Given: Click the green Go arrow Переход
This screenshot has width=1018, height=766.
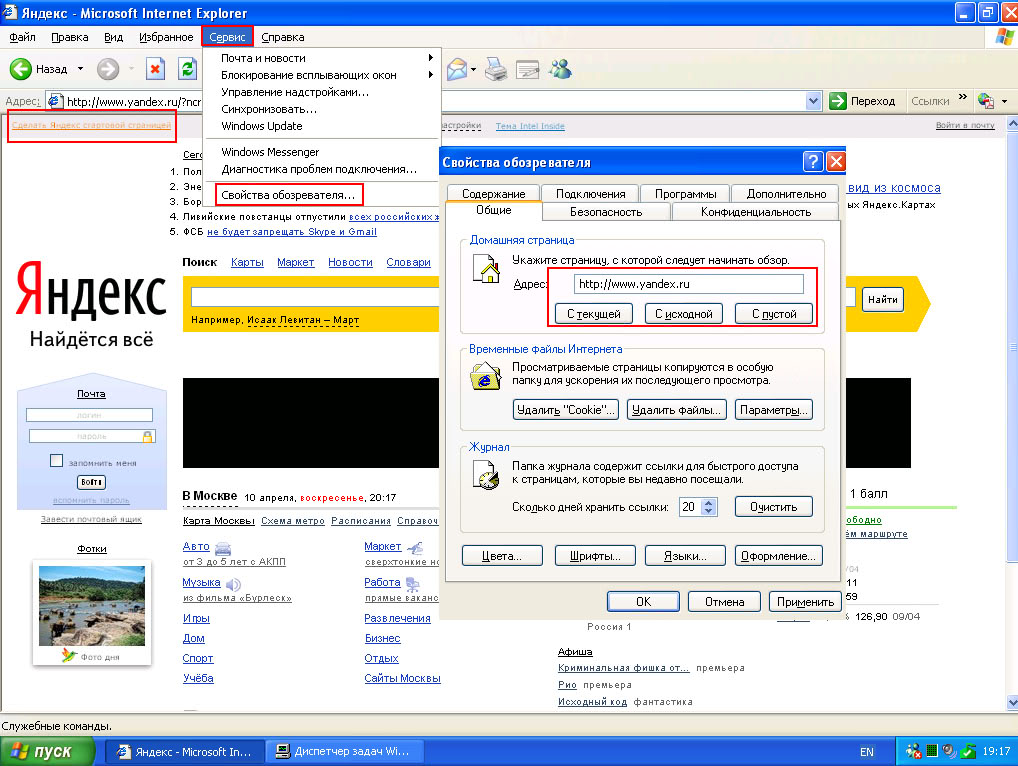Looking at the screenshot, I should 838,101.
